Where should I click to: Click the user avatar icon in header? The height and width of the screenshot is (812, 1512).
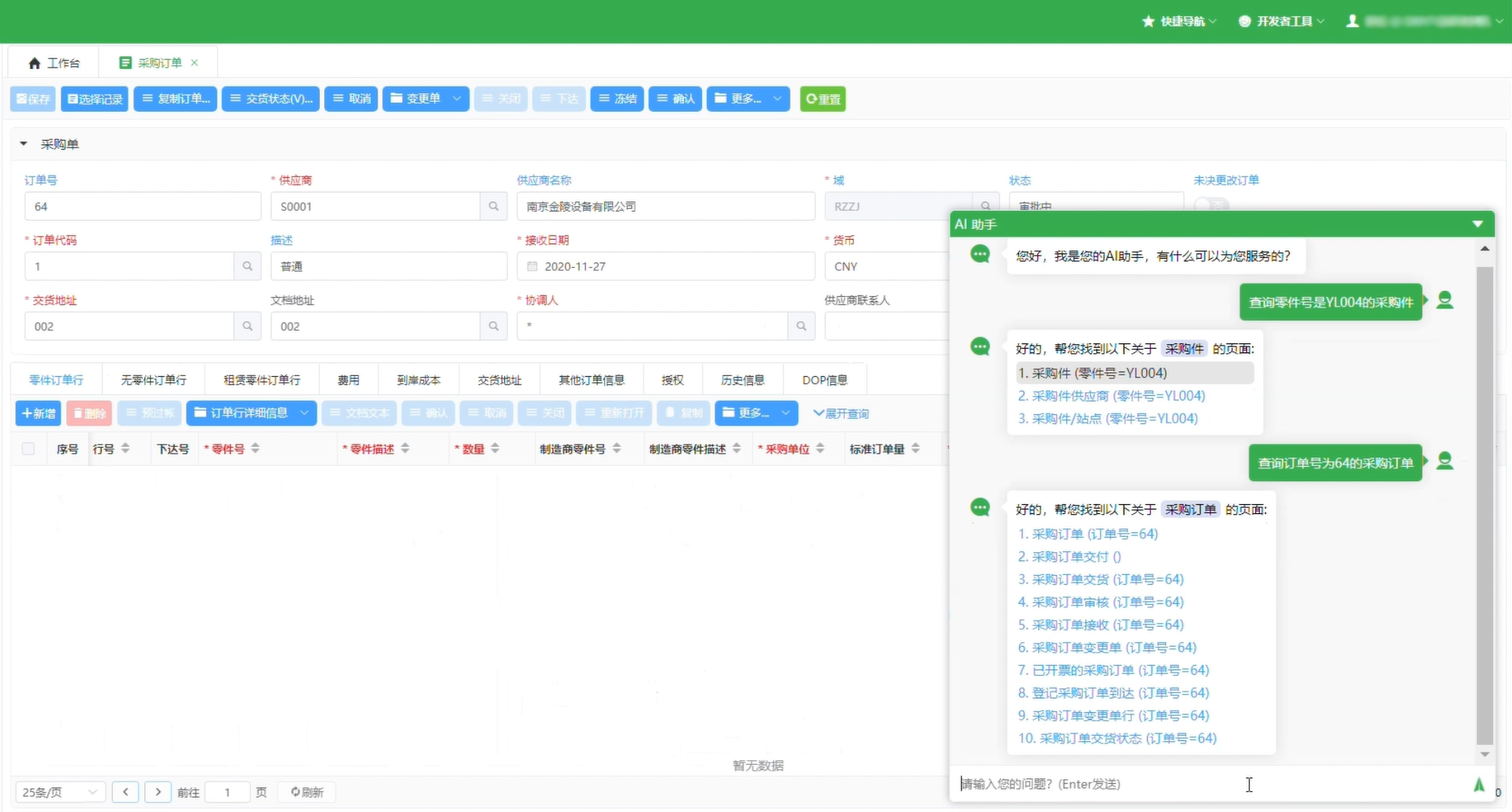pos(1353,21)
